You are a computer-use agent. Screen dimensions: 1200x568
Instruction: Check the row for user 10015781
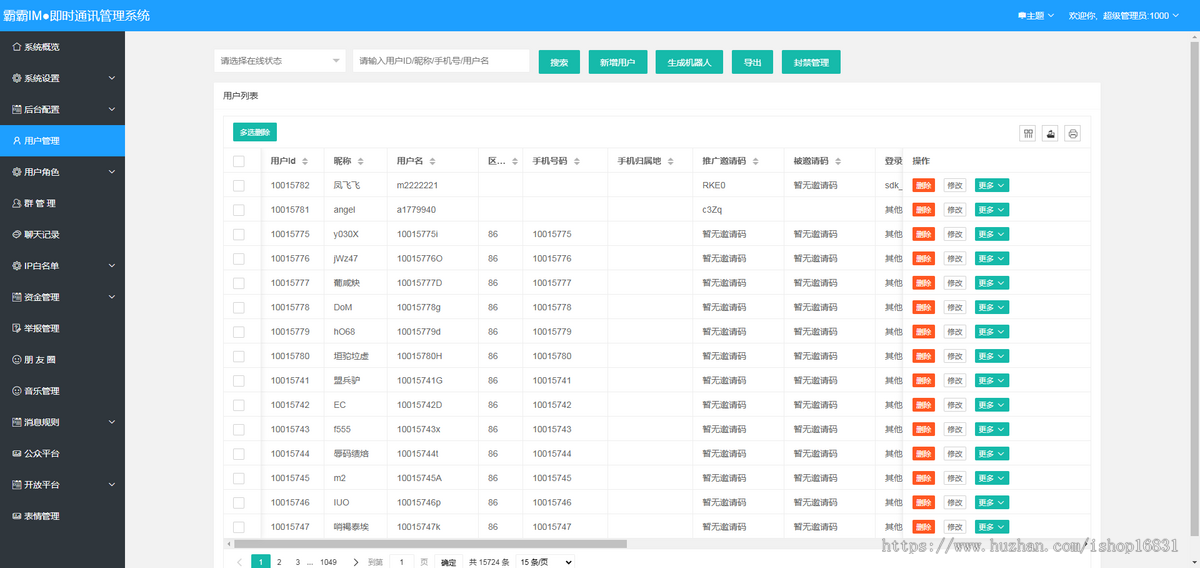(x=238, y=210)
